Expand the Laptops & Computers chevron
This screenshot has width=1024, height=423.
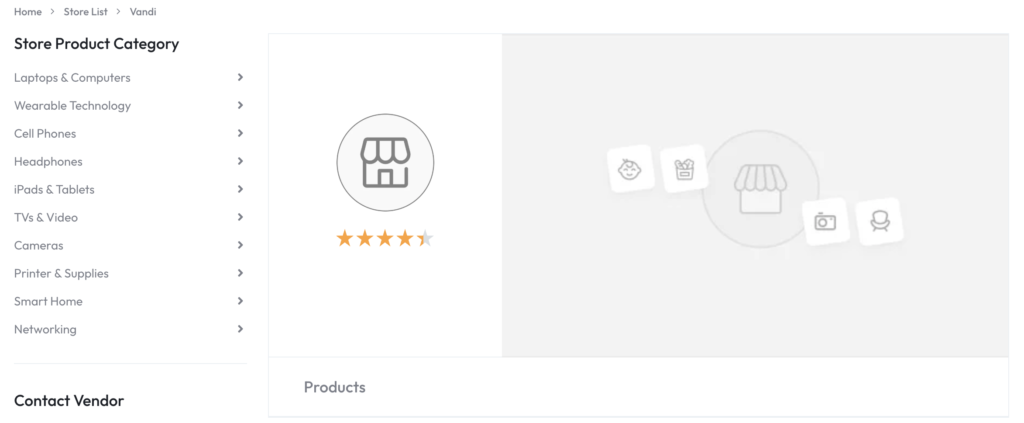click(240, 77)
